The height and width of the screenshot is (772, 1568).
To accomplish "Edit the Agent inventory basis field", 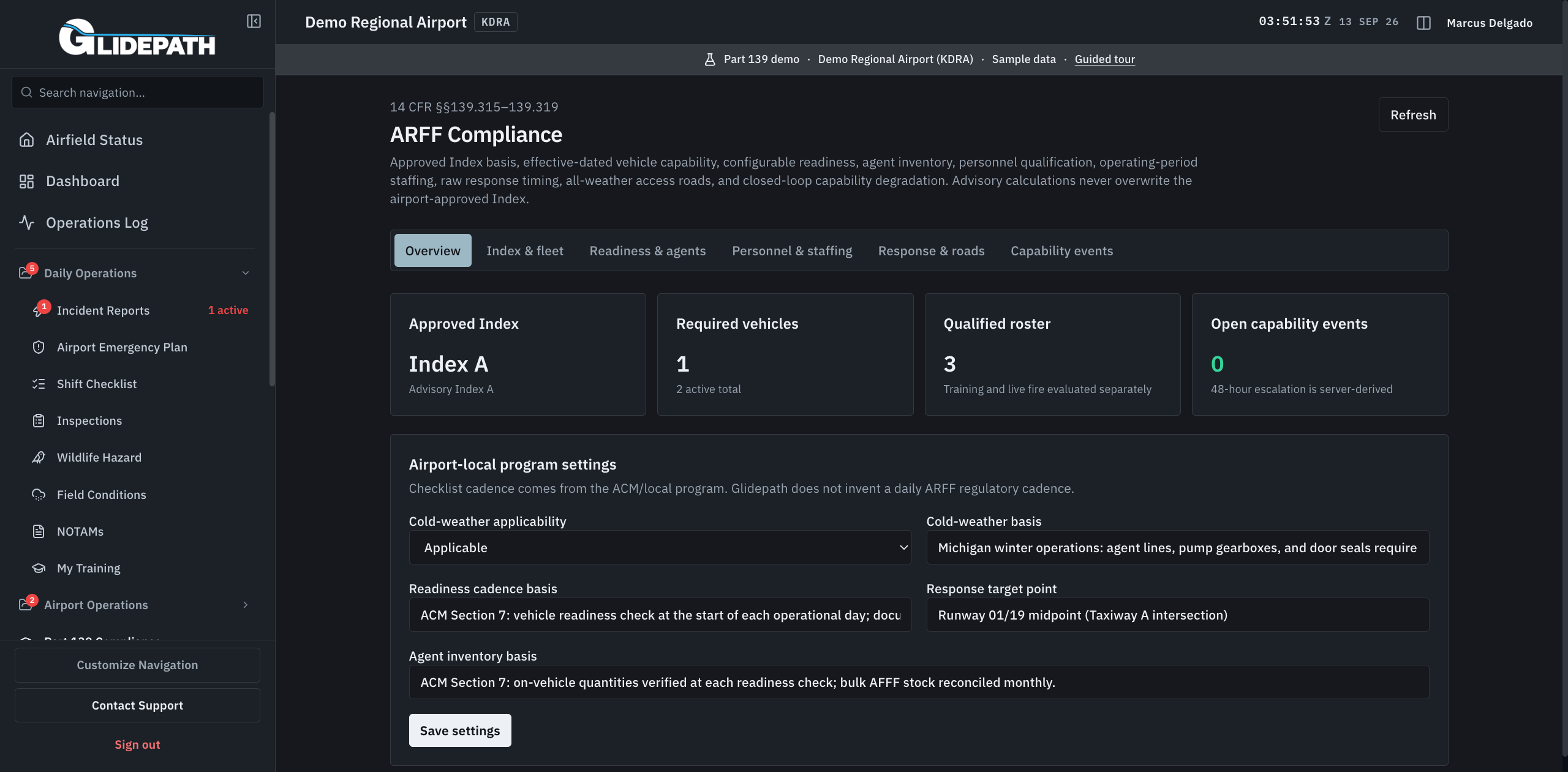I will (919, 682).
